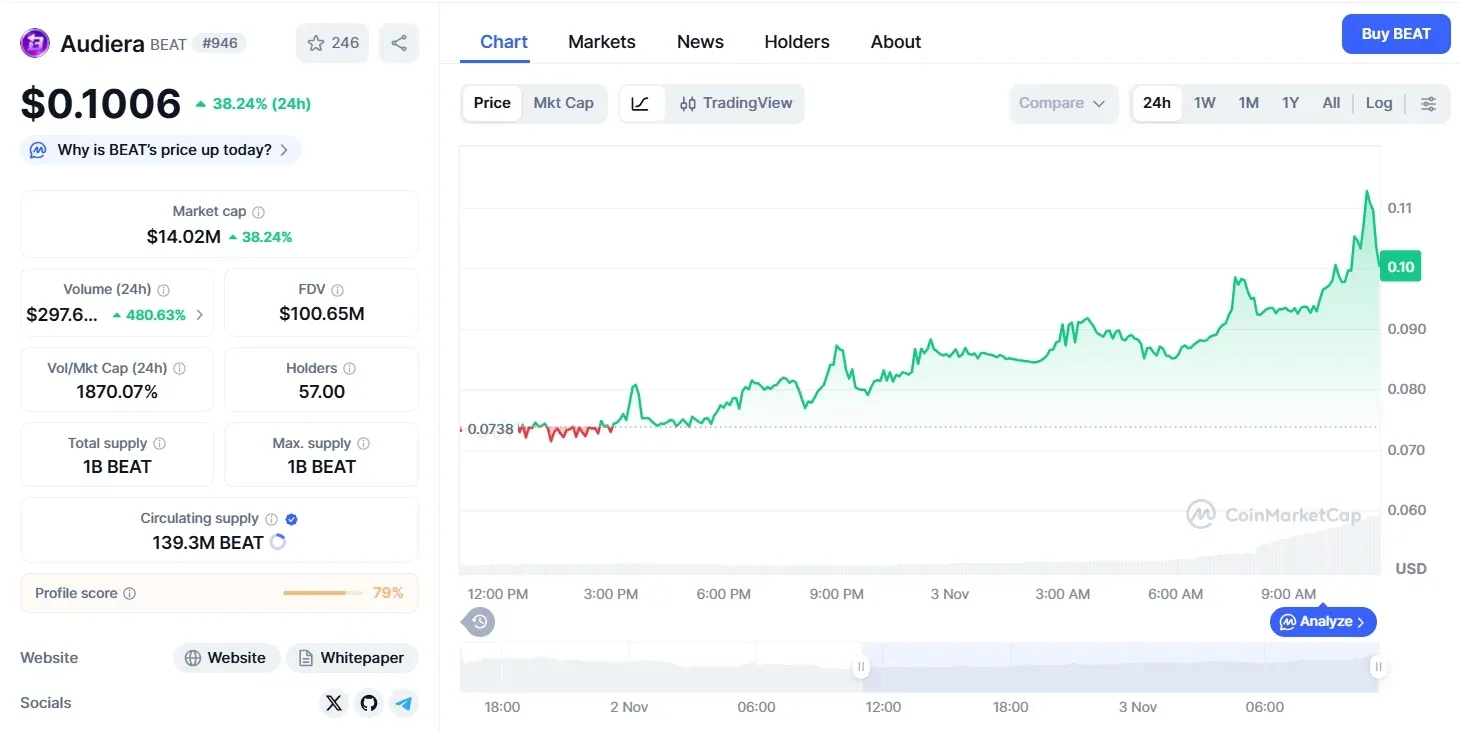Open the Whitepaper link
This screenshot has width=1461, height=732.
(352, 657)
